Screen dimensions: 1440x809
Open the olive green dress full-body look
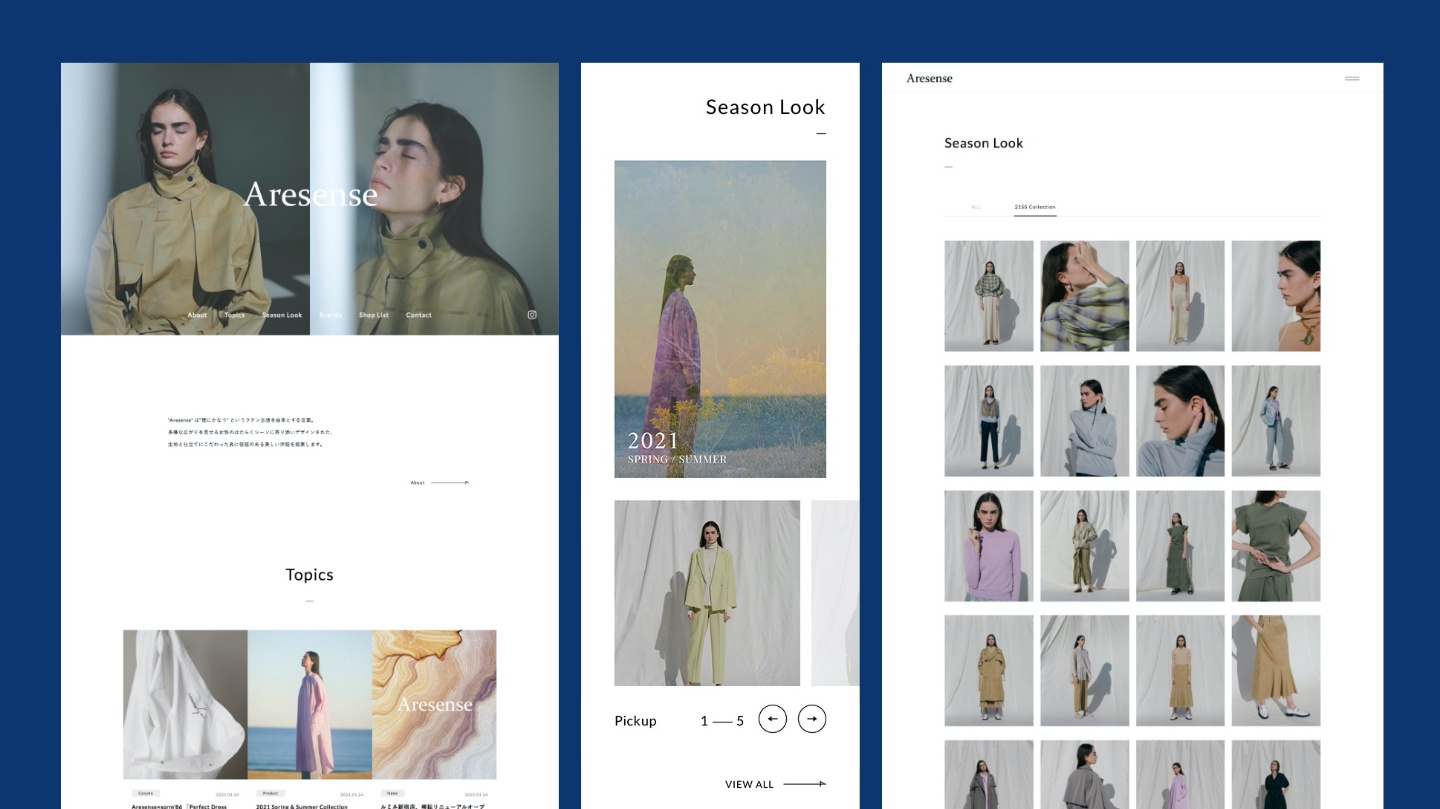point(1180,546)
